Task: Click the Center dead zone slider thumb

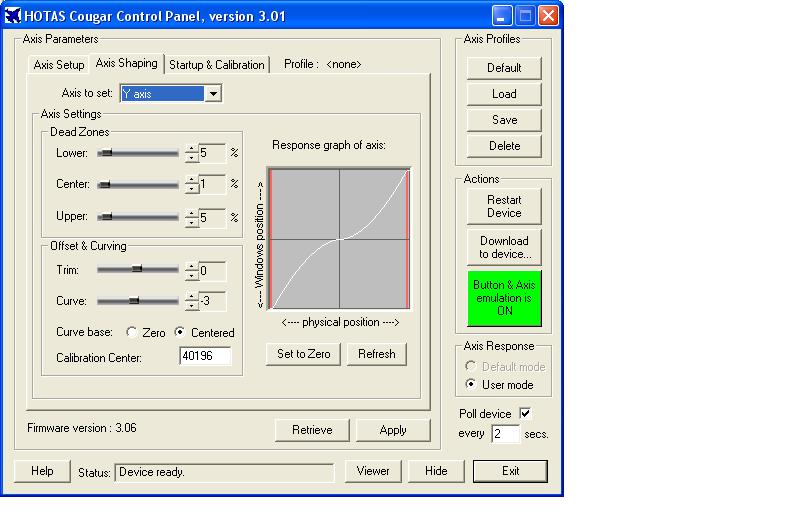Action: coord(104,185)
